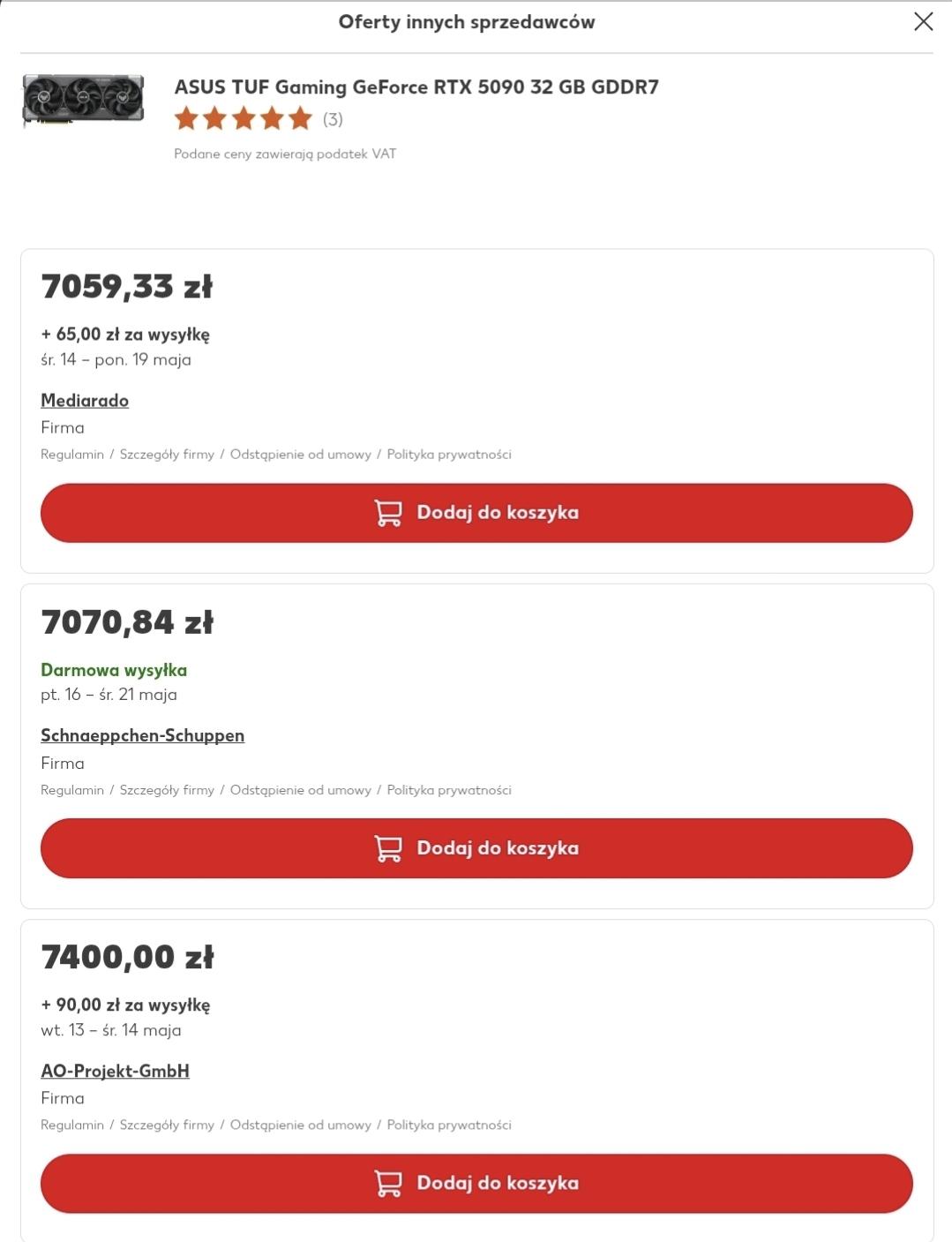Add the Mediarado 7059,33 zł offer to cart
Image resolution: width=952 pixels, height=1242 pixels.
tap(476, 513)
